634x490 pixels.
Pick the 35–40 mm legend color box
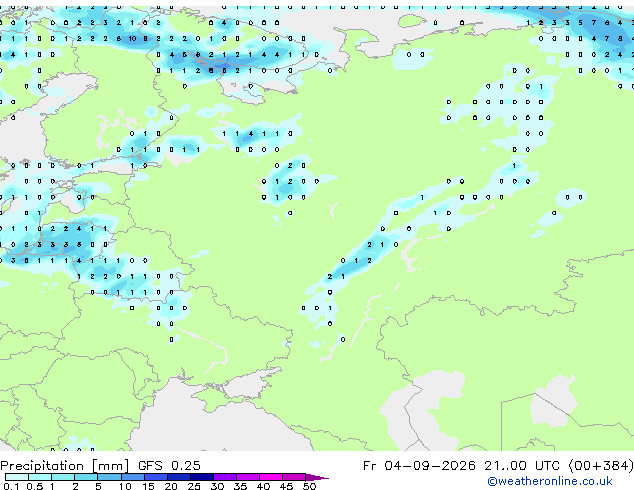[x=248, y=477]
